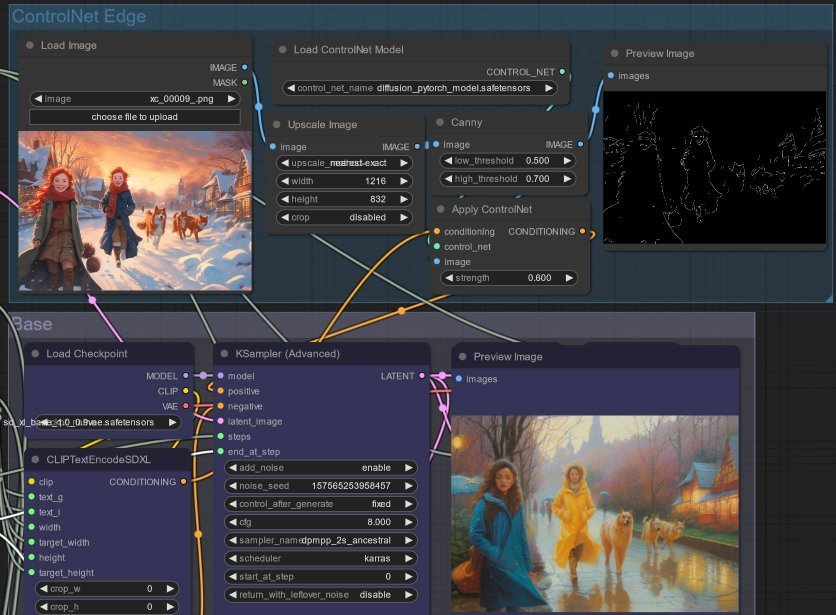This screenshot has width=836, height=615.
Task: Click the MASK output port of Load Image
Action: pos(245,82)
